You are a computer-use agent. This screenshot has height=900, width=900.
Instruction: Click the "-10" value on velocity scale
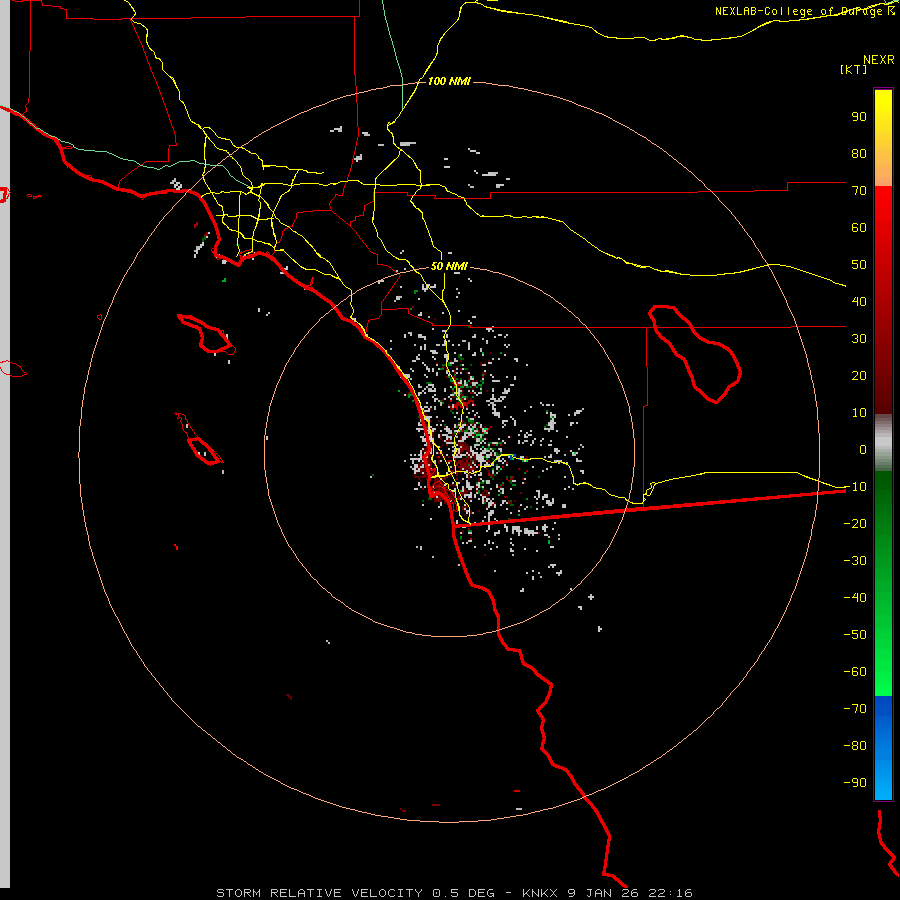[x=855, y=487]
